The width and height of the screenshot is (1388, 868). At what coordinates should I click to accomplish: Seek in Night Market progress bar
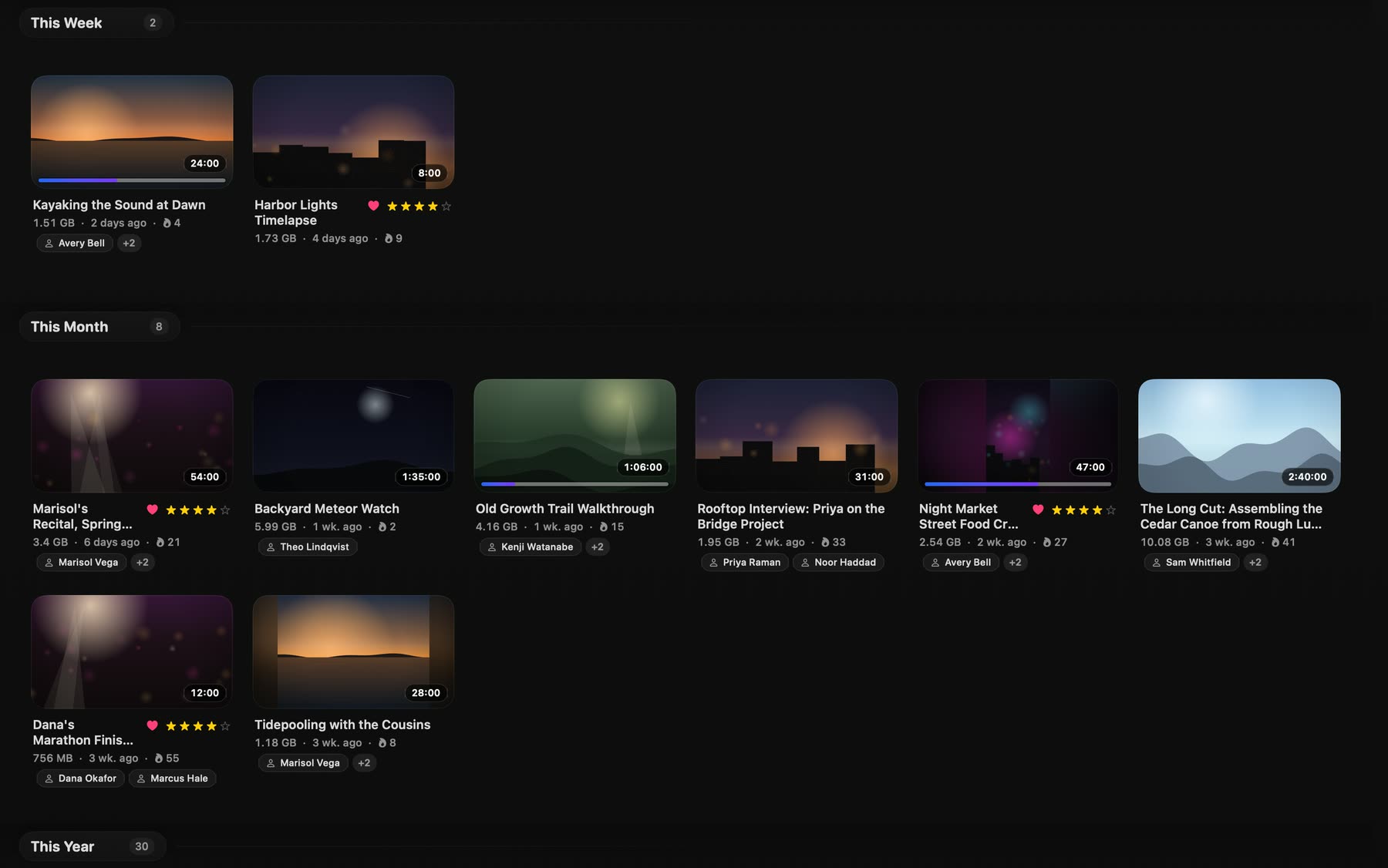(1018, 484)
